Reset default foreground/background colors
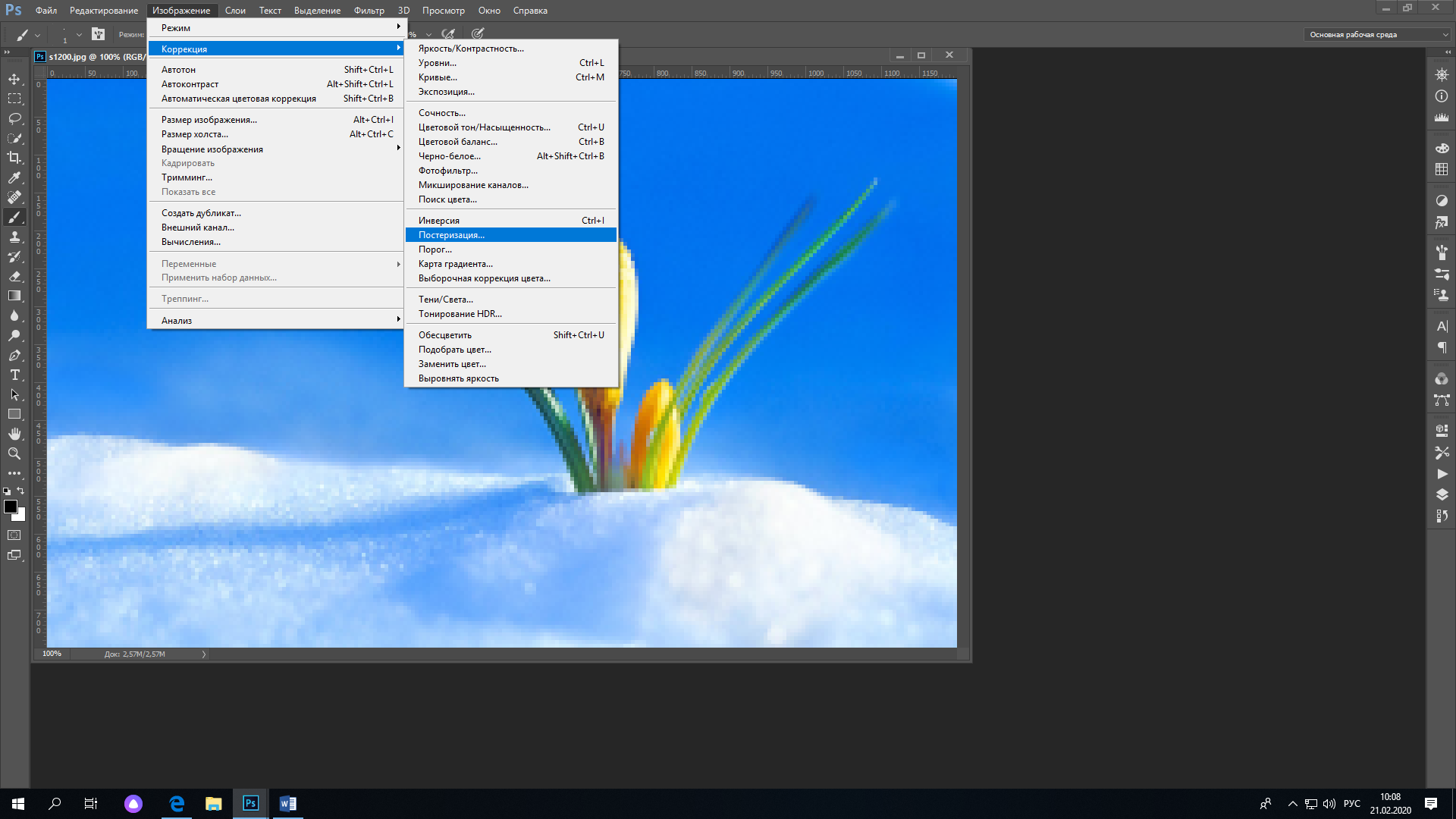Image resolution: width=1456 pixels, height=819 pixels. 7,491
